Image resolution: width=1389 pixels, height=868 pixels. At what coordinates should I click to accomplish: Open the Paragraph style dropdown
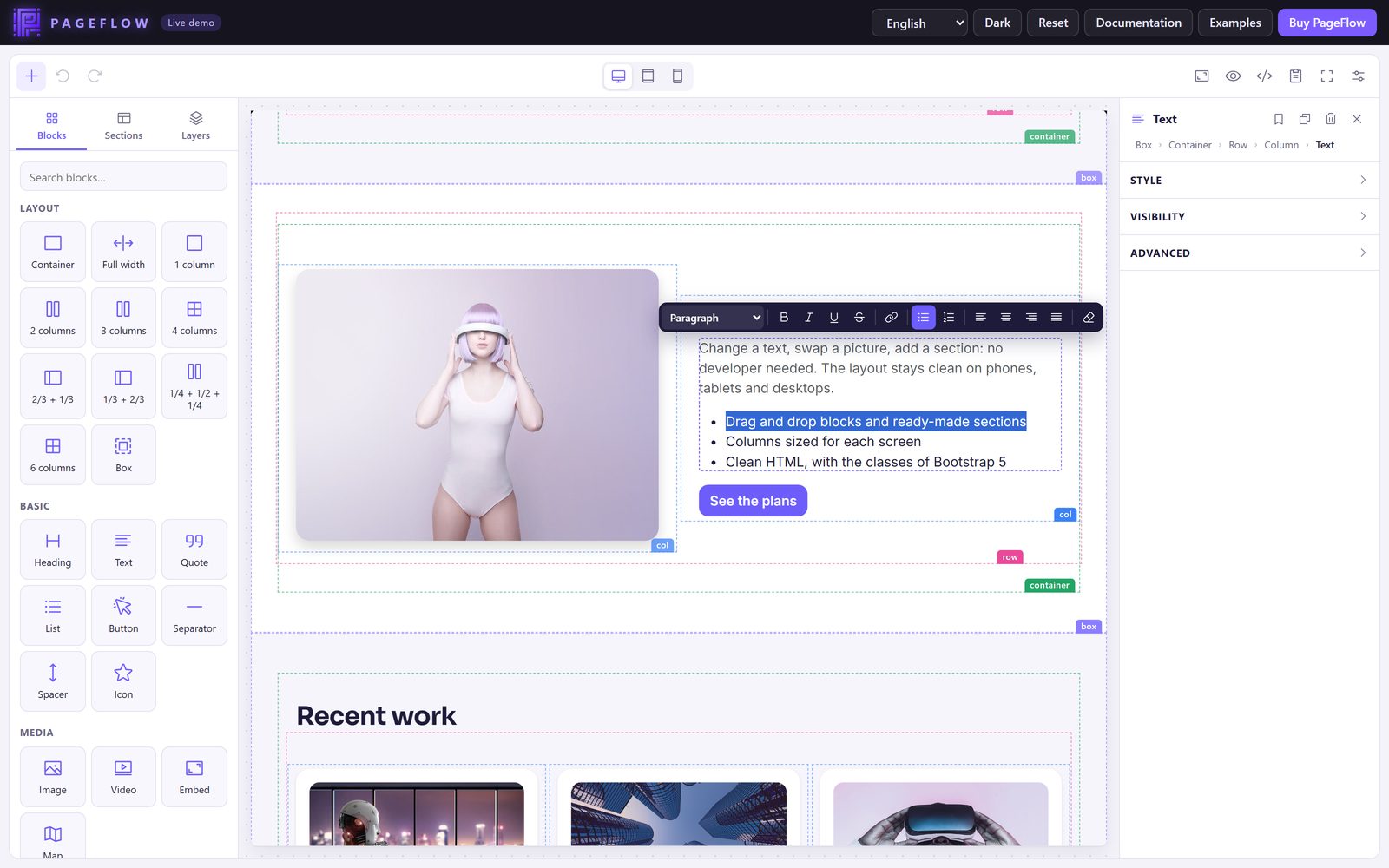click(x=714, y=318)
